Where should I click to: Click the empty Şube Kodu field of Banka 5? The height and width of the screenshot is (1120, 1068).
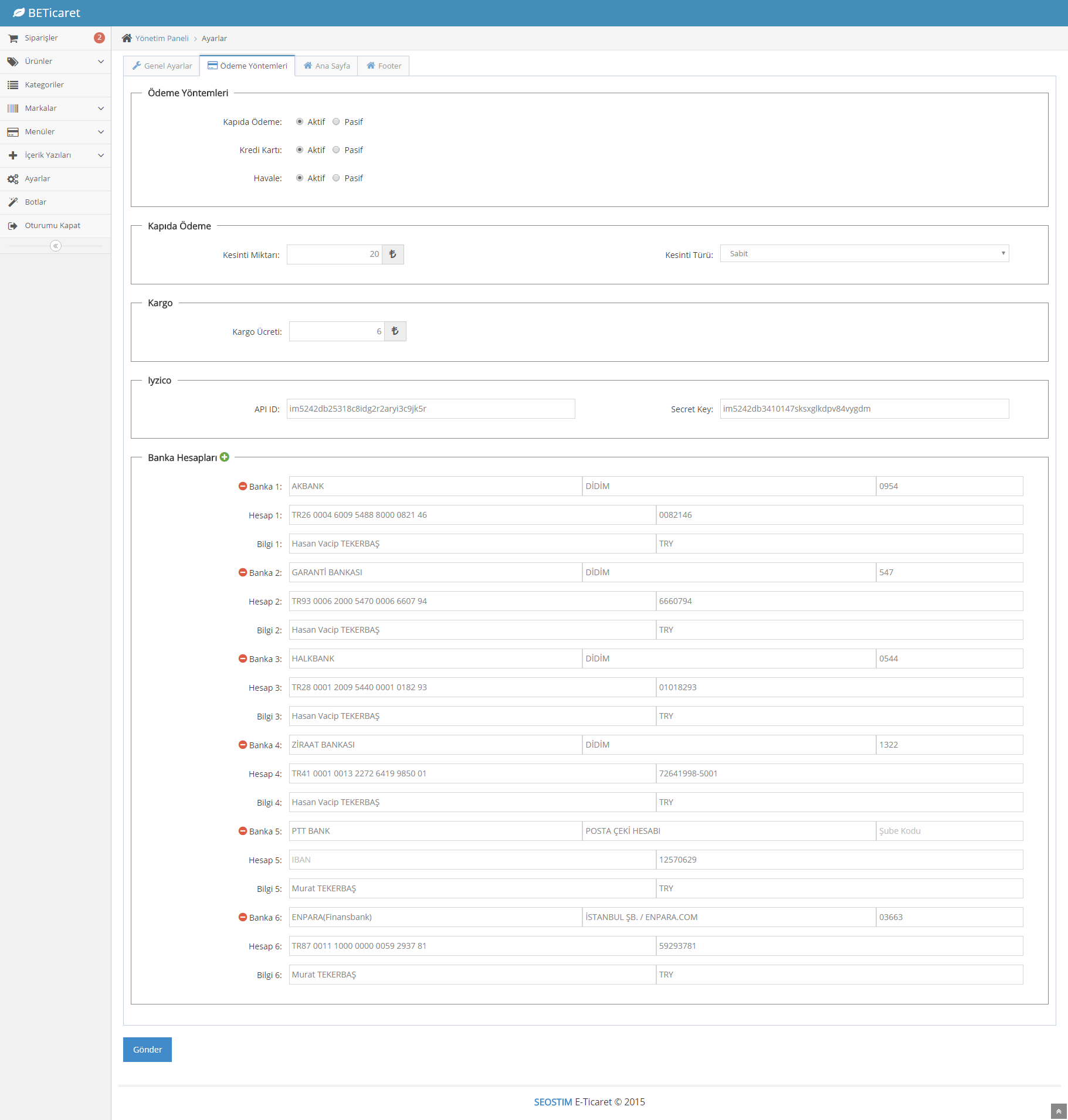950,831
